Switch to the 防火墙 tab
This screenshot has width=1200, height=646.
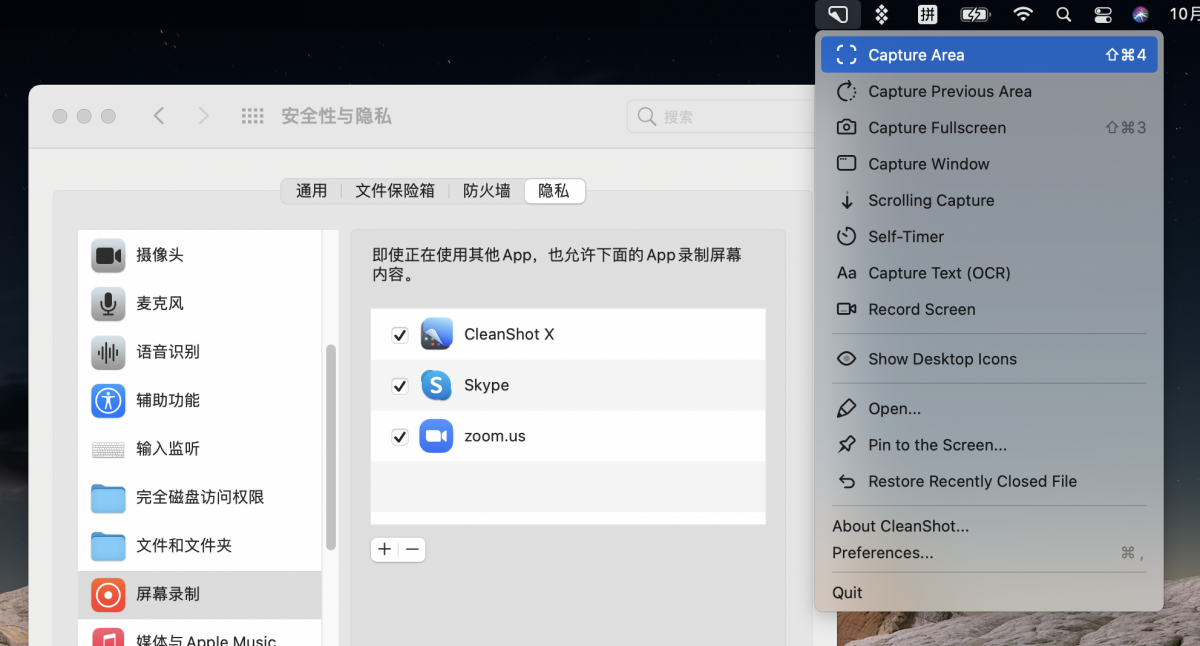pos(486,191)
